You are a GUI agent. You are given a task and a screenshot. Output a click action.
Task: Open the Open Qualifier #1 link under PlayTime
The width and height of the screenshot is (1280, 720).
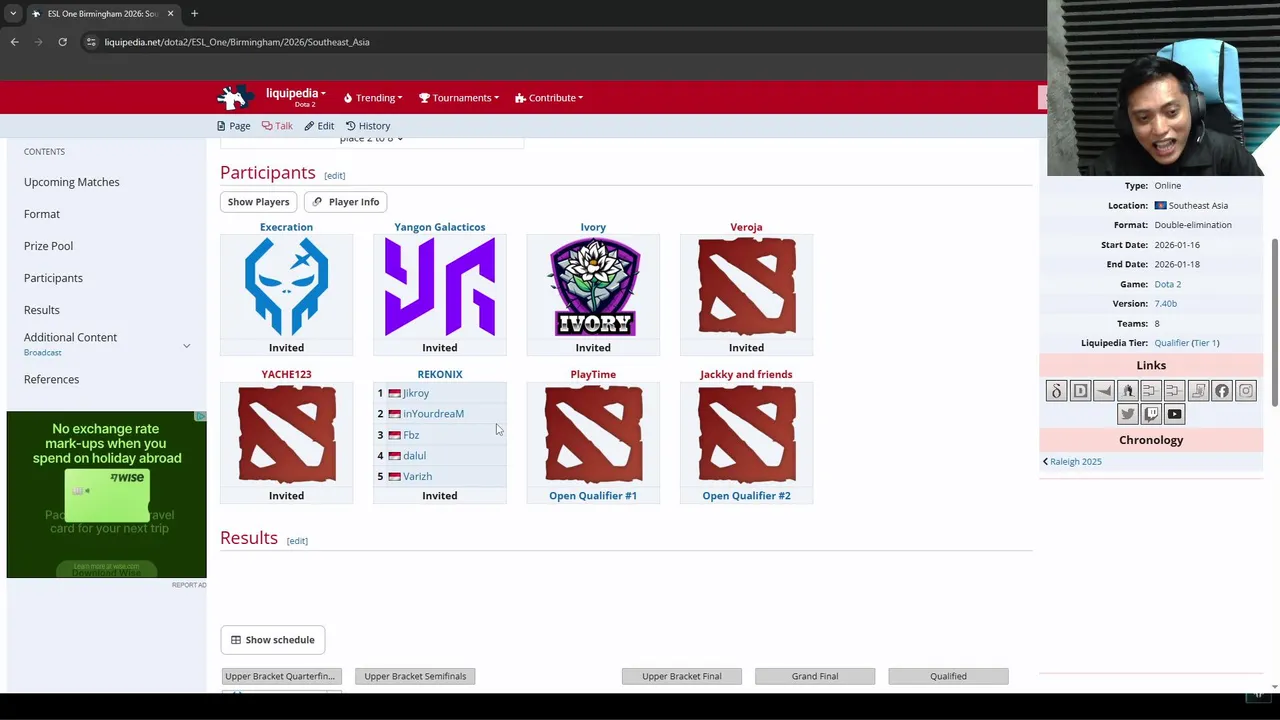(x=593, y=496)
